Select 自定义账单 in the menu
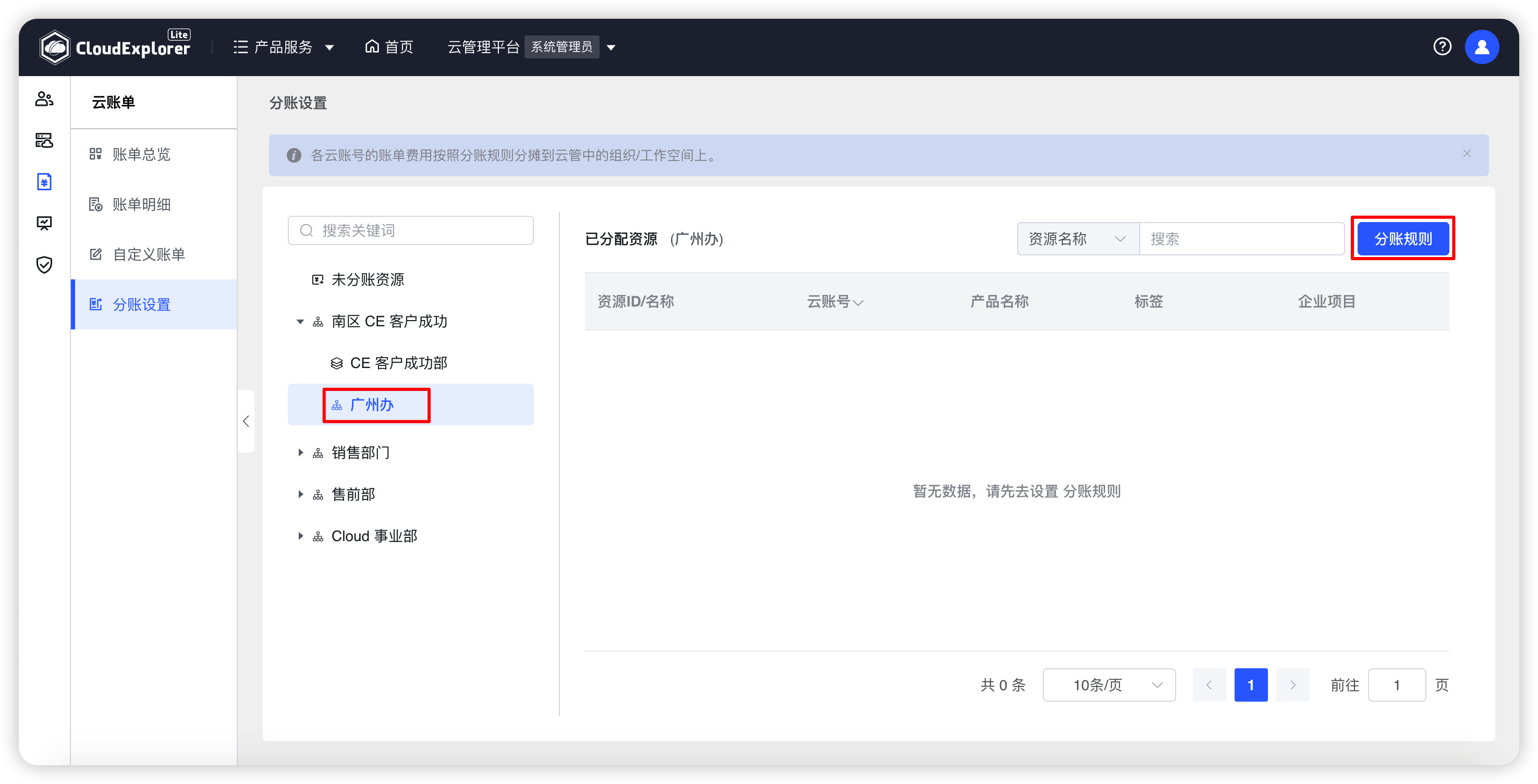 pos(154,255)
